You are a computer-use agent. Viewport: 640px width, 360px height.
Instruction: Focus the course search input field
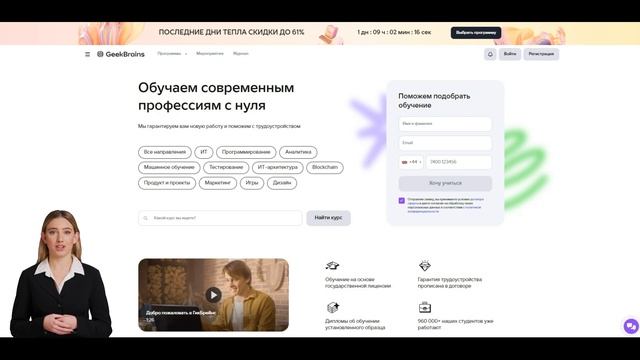(x=220, y=218)
